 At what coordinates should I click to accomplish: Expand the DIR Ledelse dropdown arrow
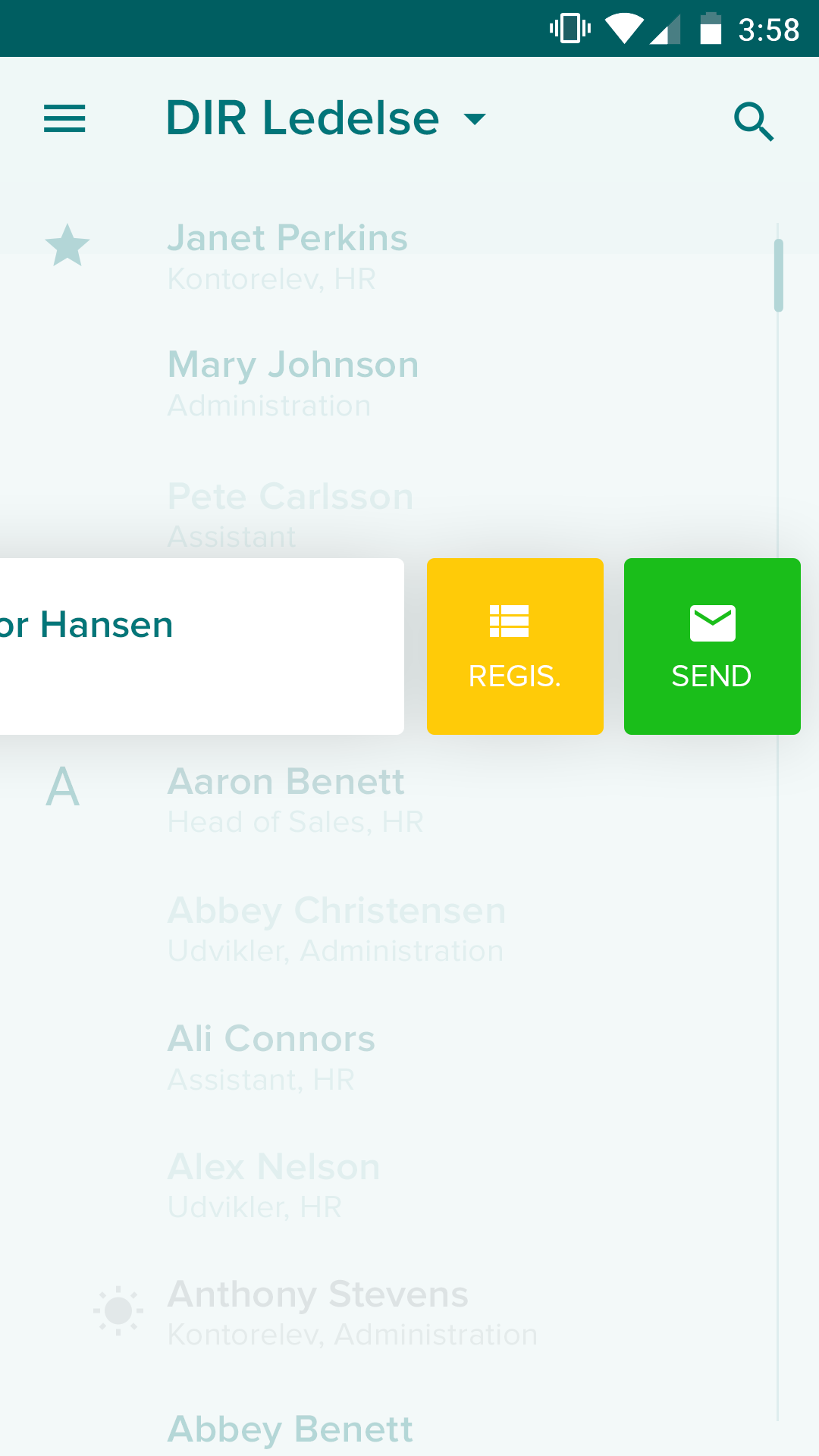point(475,119)
